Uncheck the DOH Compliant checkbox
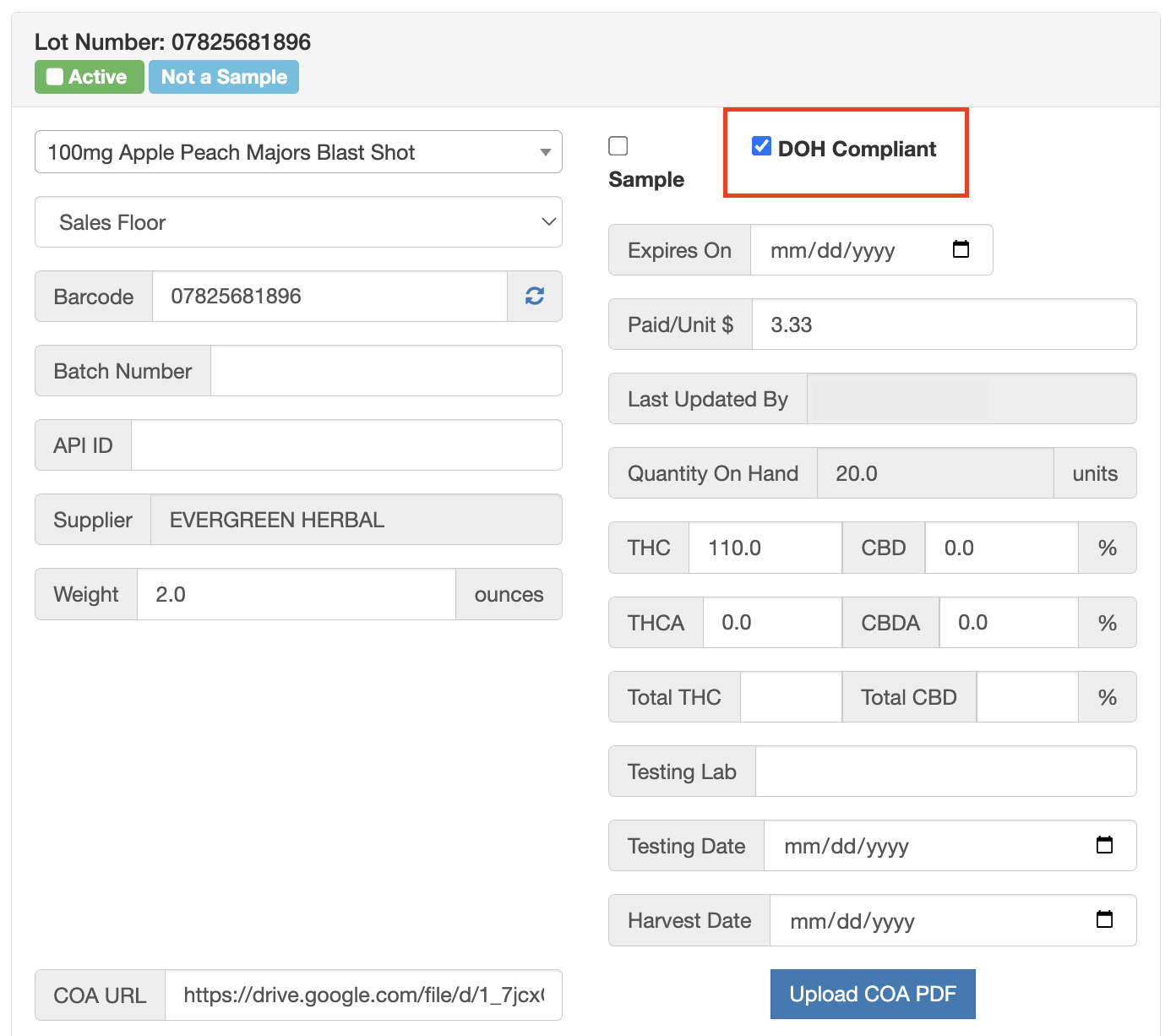The height and width of the screenshot is (1036, 1176). point(761,146)
